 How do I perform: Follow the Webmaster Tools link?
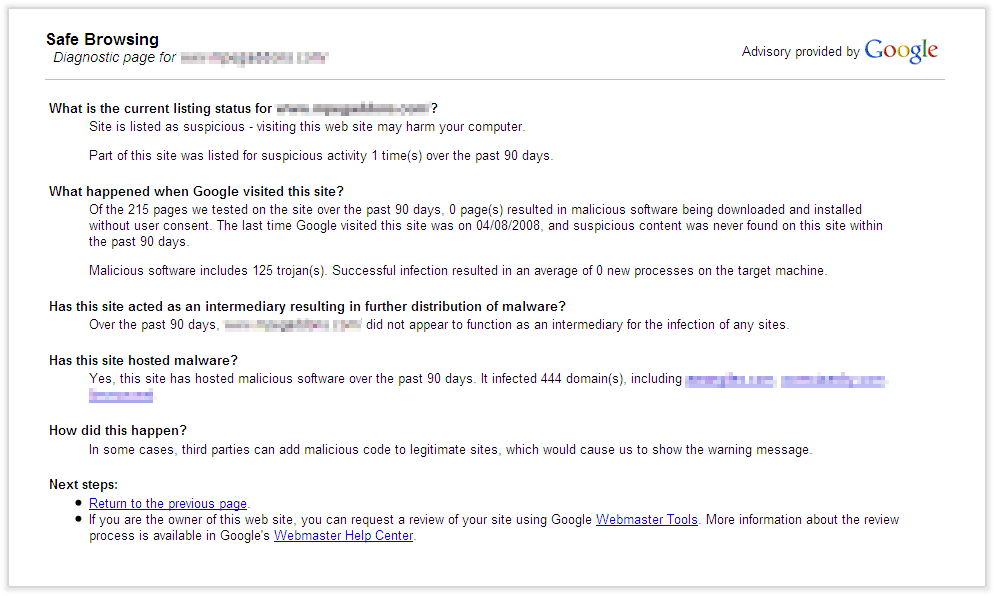(647, 519)
